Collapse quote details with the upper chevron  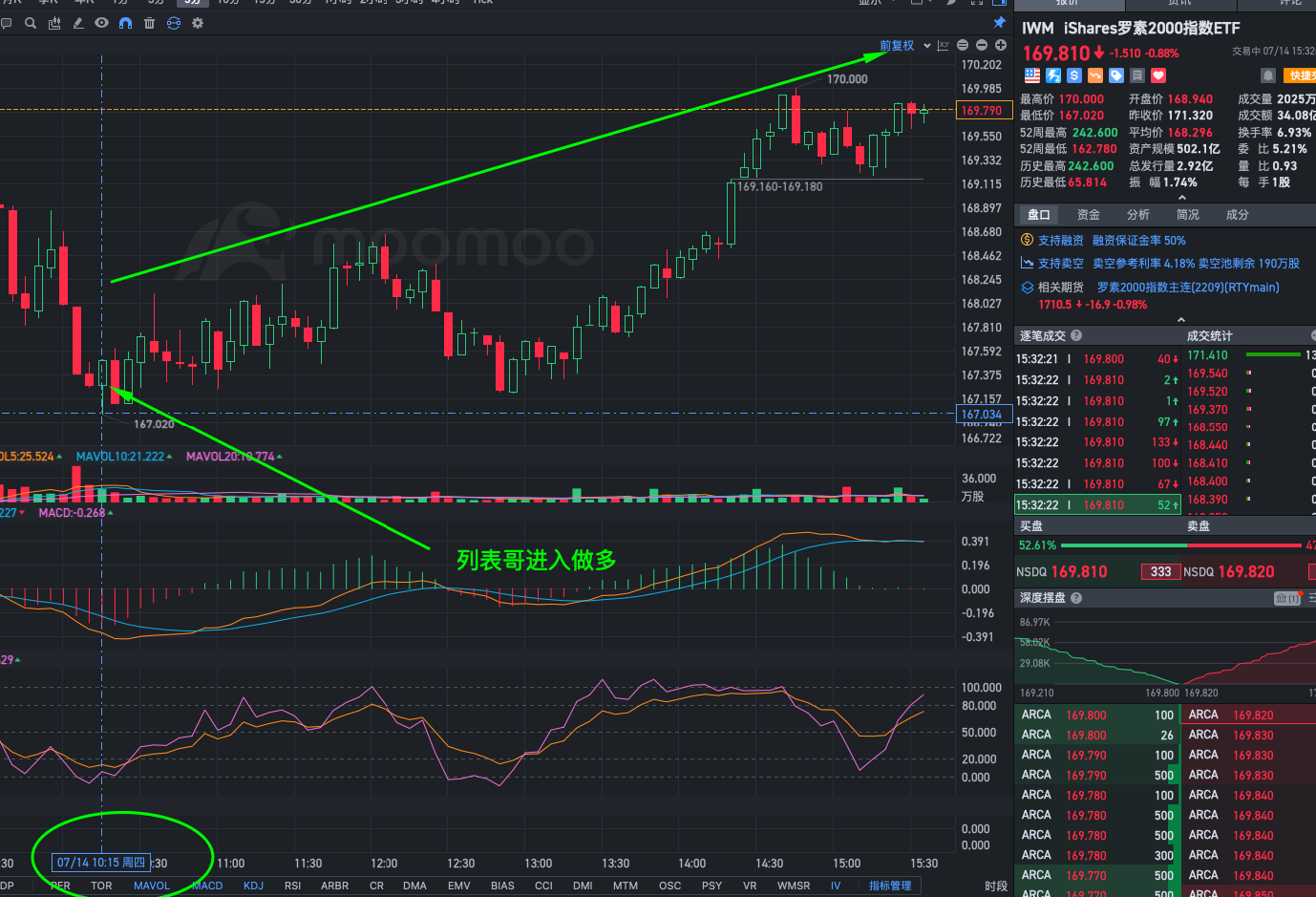(x=1181, y=198)
